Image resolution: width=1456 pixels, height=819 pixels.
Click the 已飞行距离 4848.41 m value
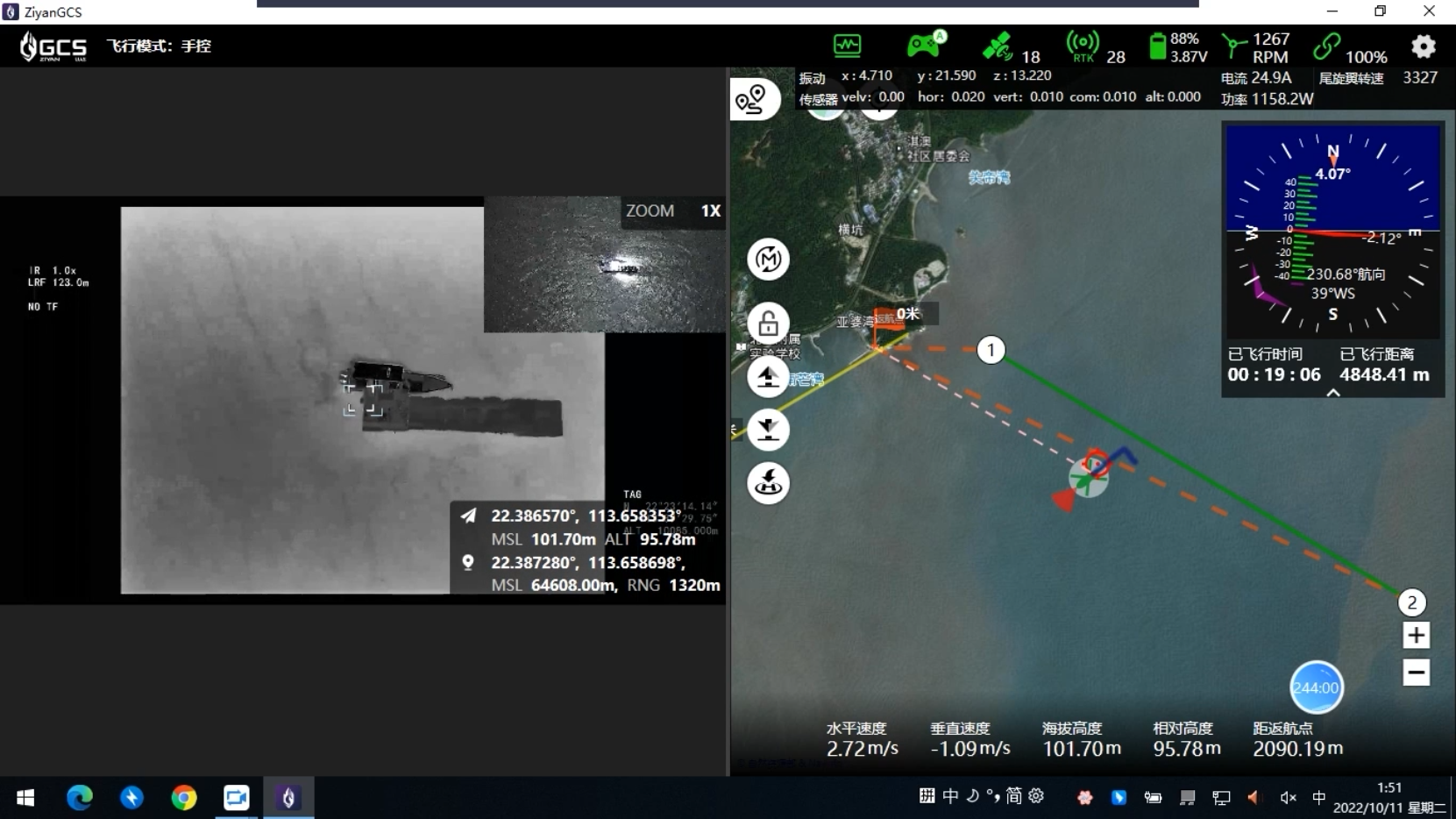1383,374
